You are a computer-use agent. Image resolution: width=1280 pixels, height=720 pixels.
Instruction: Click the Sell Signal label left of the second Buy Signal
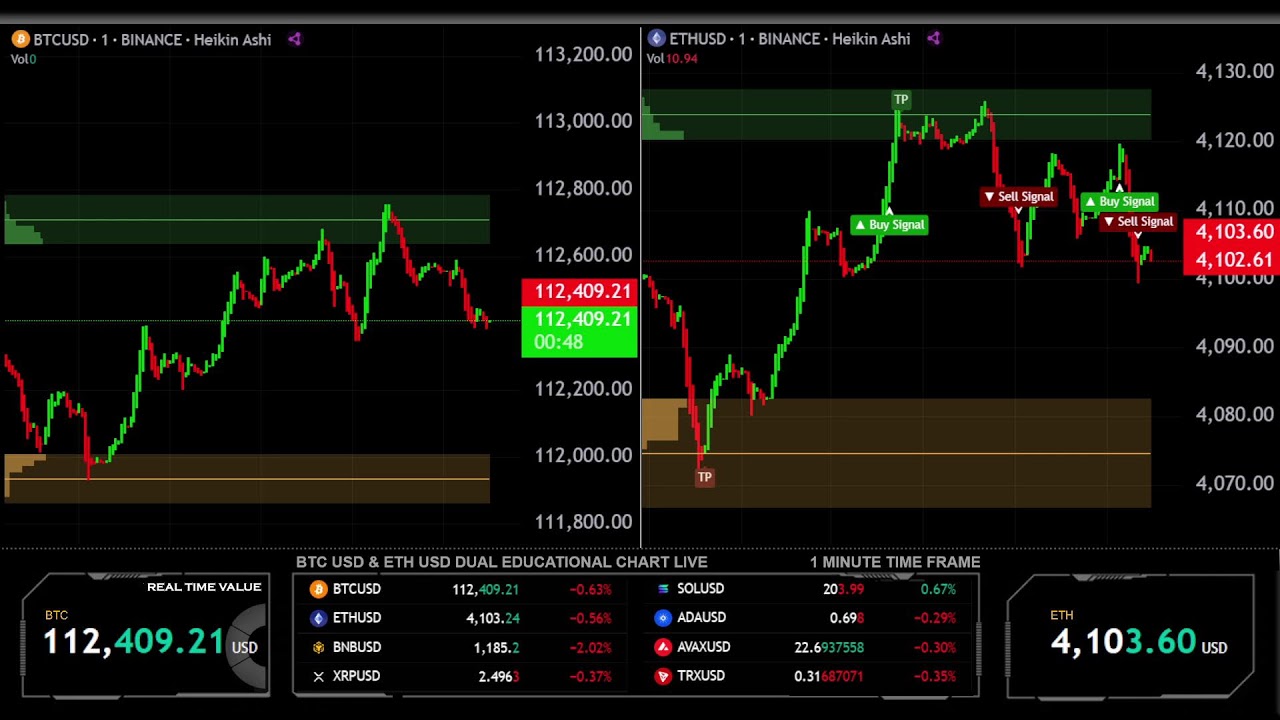[x=1018, y=197]
